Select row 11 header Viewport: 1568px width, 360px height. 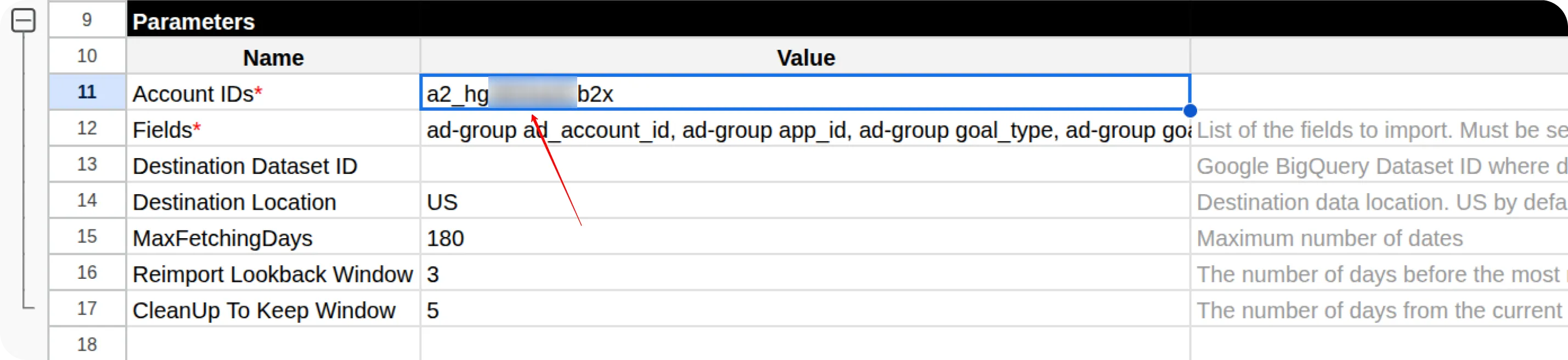87,92
